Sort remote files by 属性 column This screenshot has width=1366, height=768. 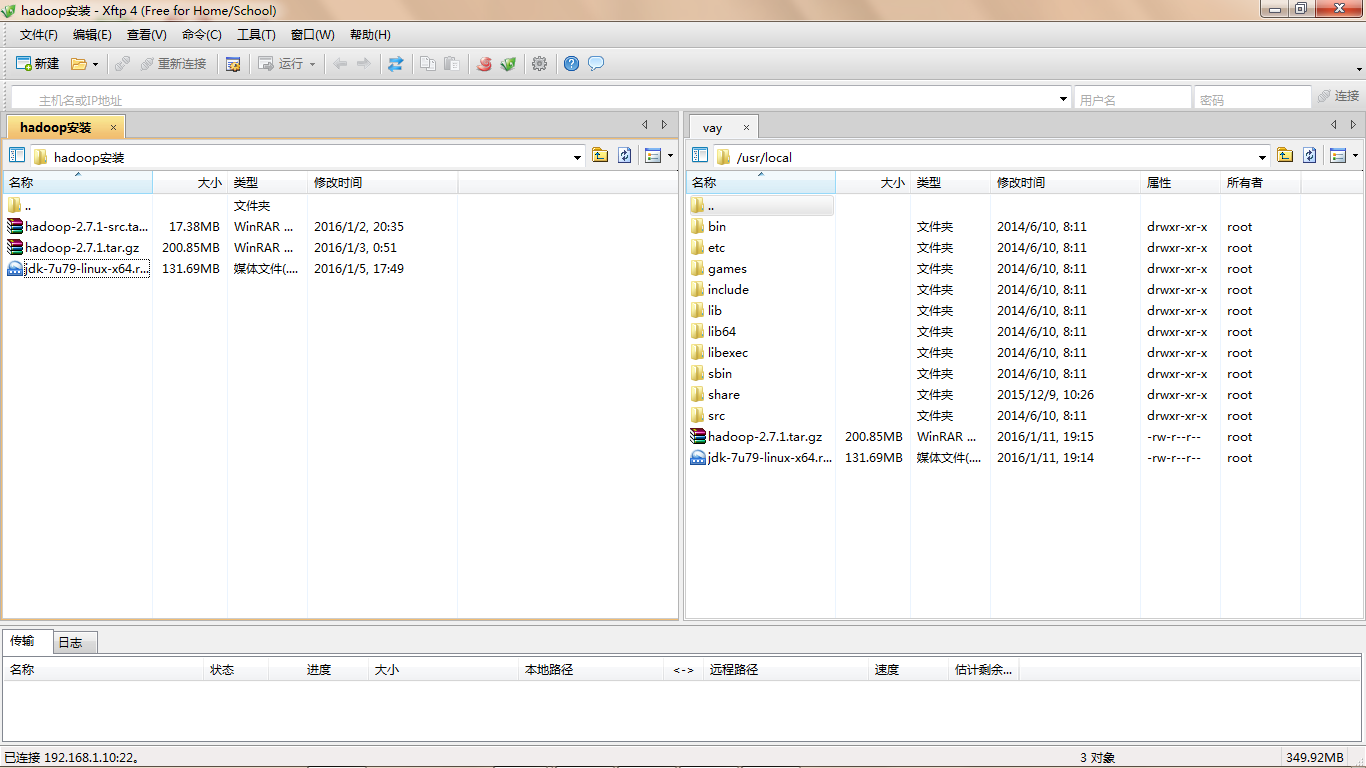1180,182
